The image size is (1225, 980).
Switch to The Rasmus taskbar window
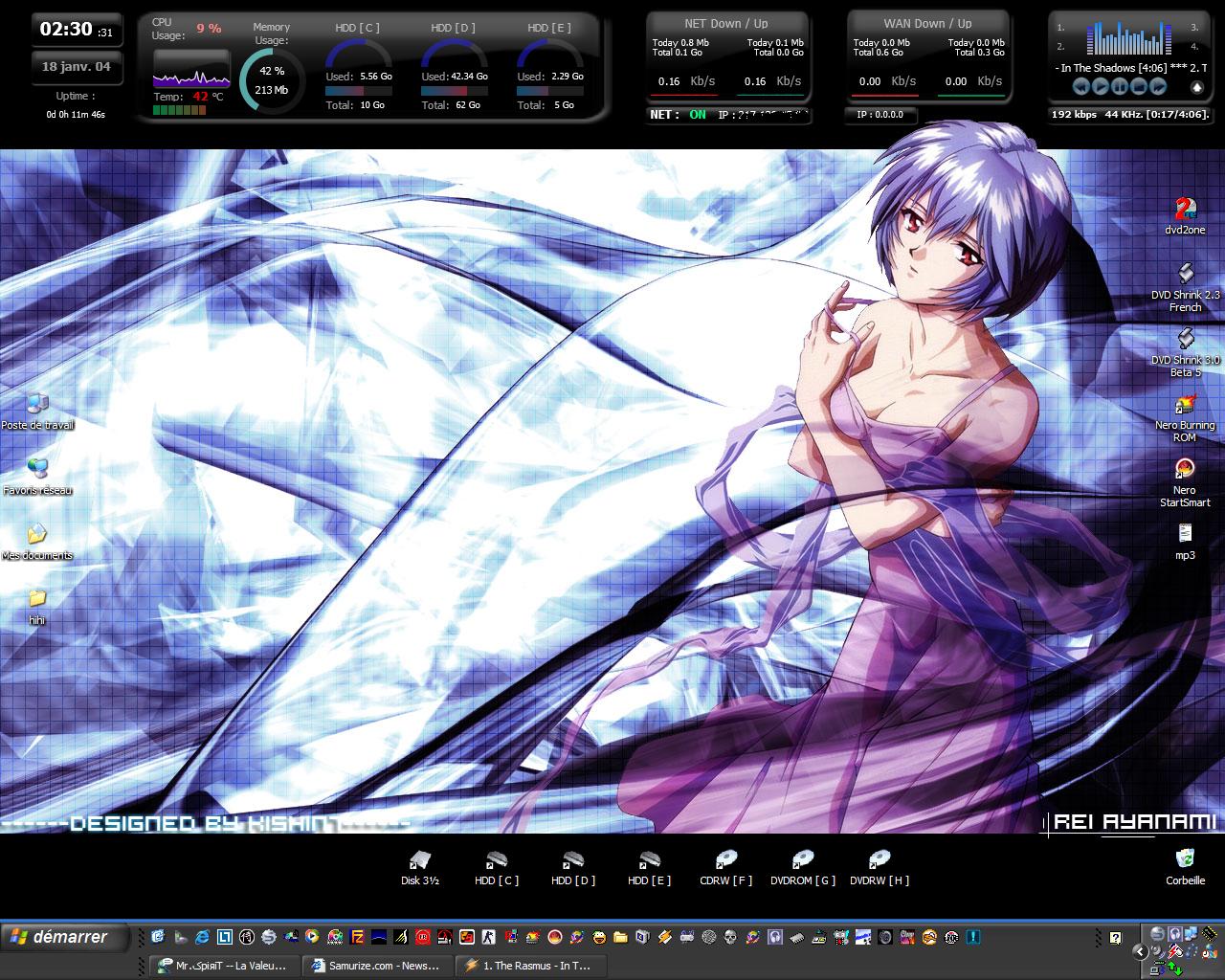click(x=529, y=966)
